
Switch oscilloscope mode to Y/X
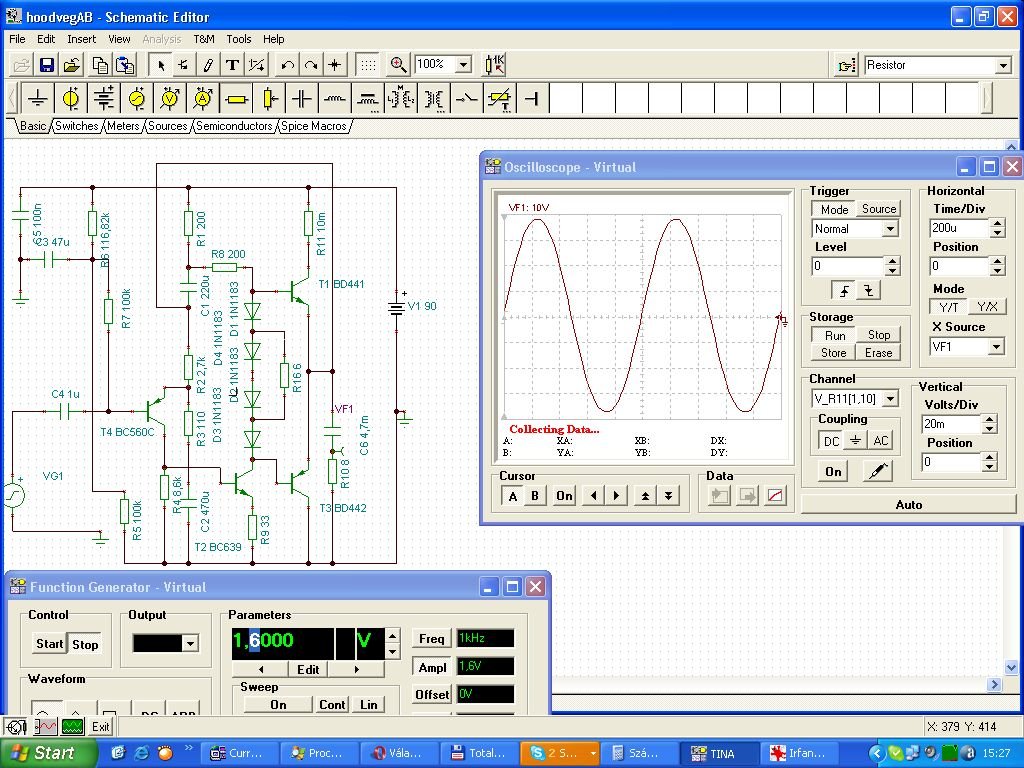point(986,307)
